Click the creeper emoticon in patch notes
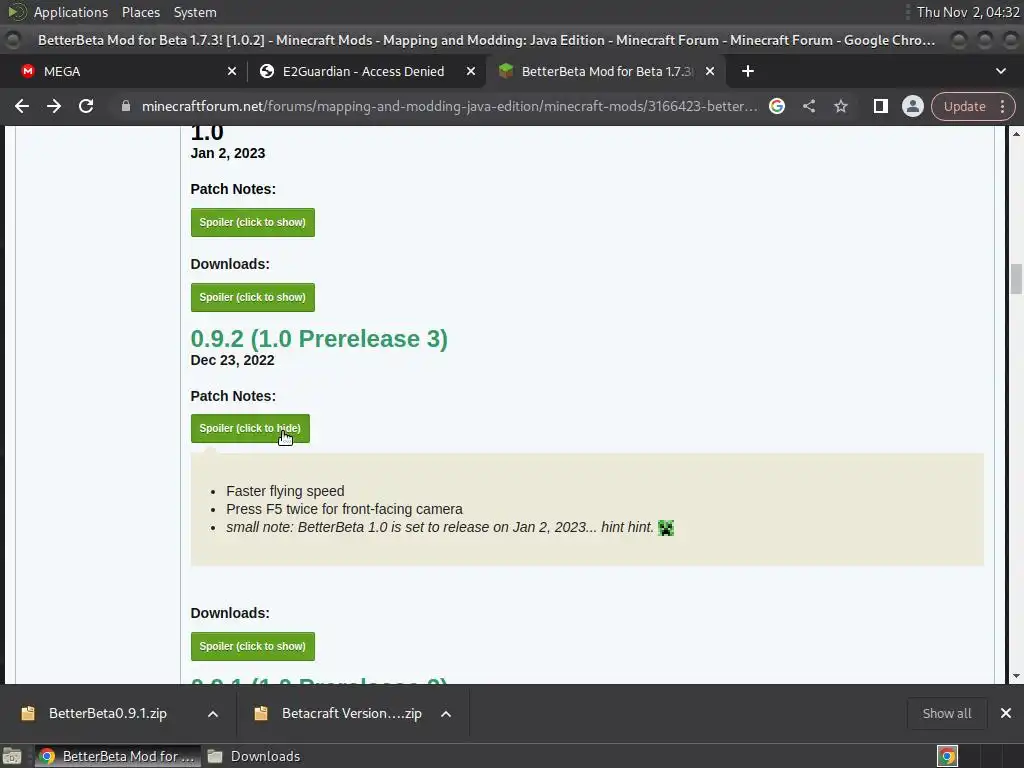Image resolution: width=1024 pixels, height=768 pixels. 665,528
